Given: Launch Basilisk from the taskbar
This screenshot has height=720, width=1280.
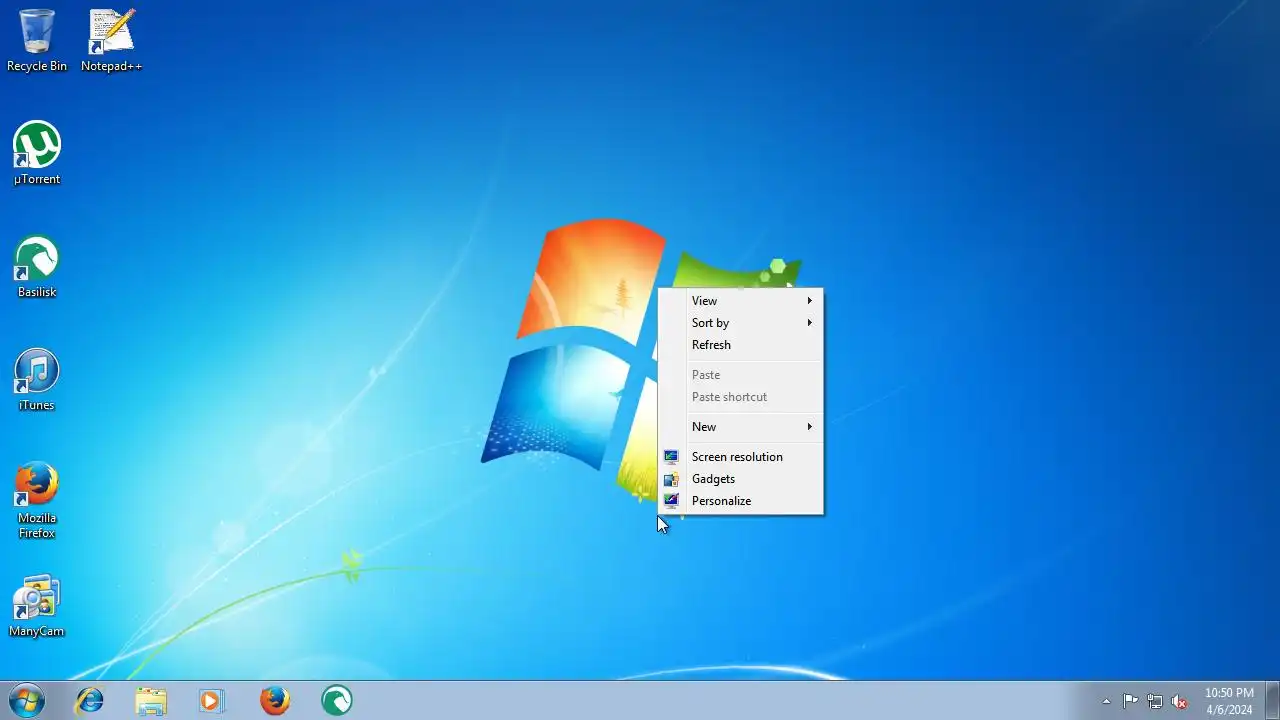Looking at the screenshot, I should point(337,700).
